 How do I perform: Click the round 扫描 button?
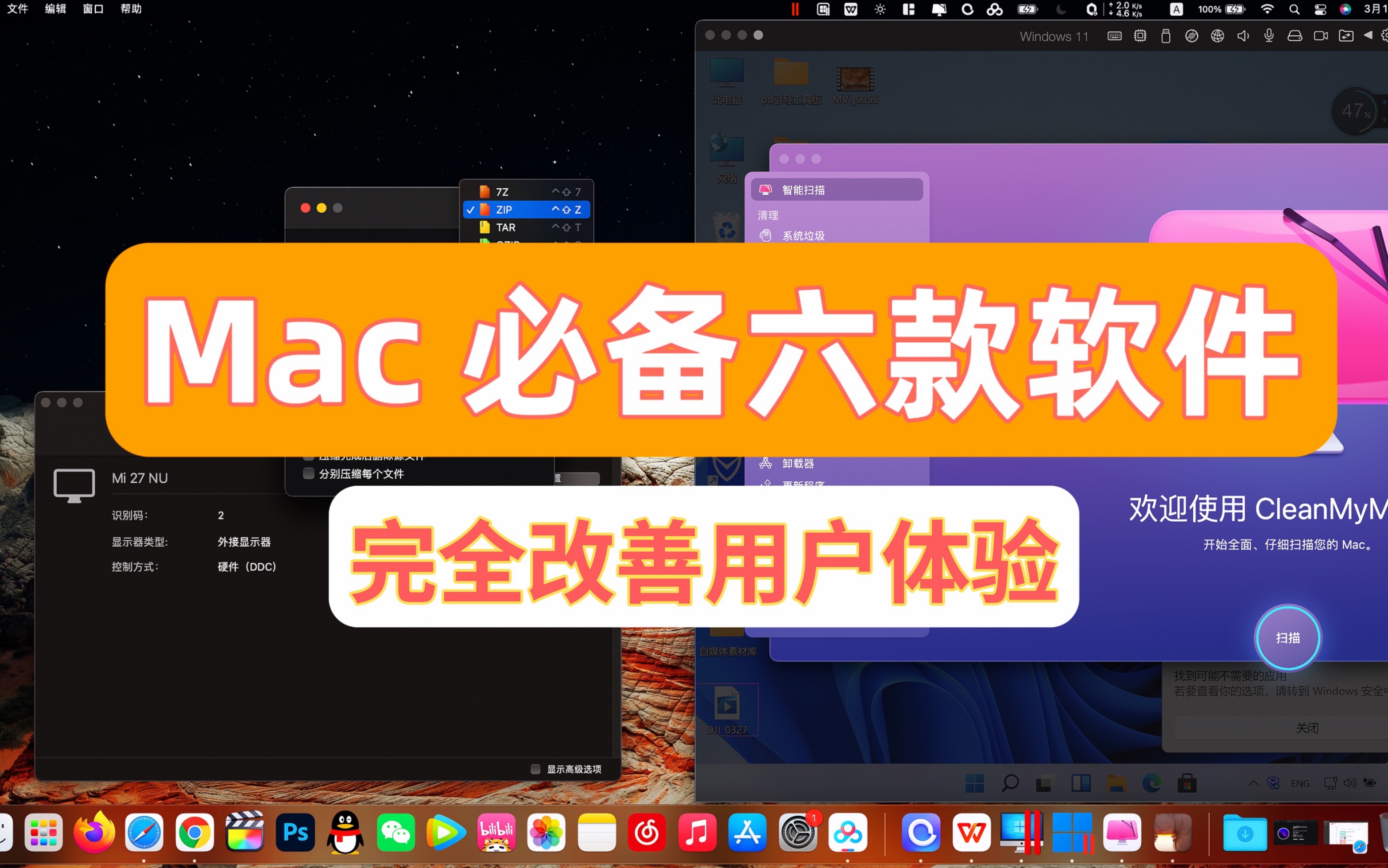pyautogui.click(x=1287, y=638)
